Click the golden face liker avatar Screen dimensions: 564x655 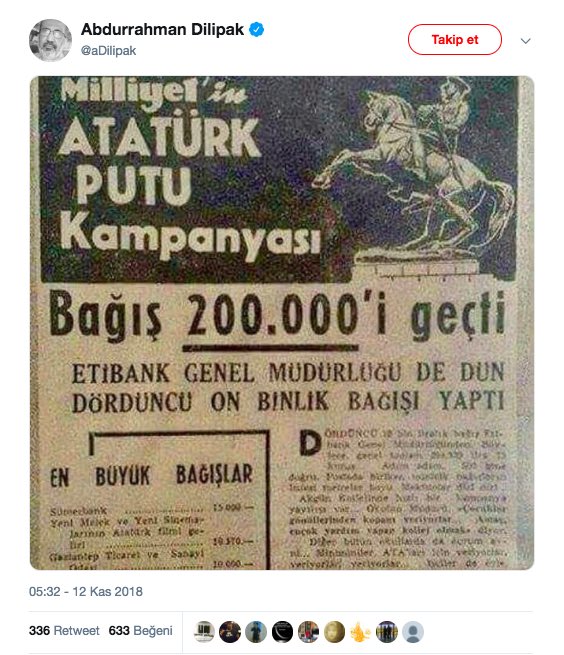click(x=335, y=631)
